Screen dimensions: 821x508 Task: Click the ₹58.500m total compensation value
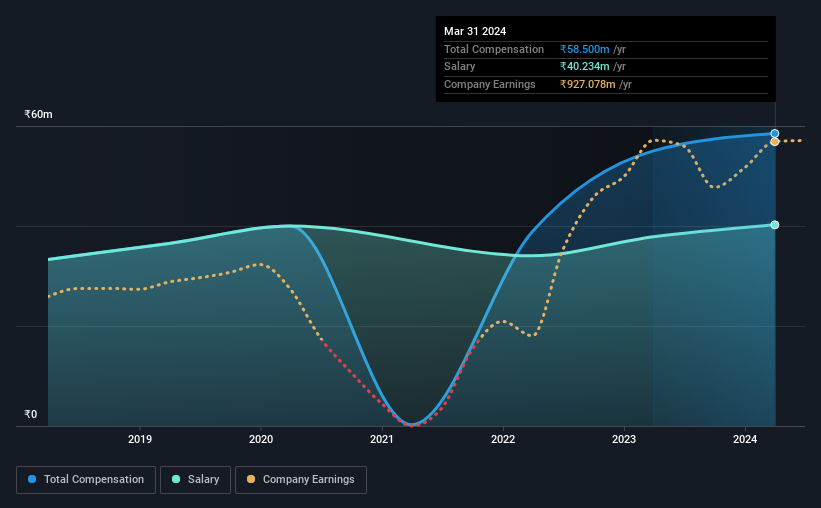click(x=584, y=49)
